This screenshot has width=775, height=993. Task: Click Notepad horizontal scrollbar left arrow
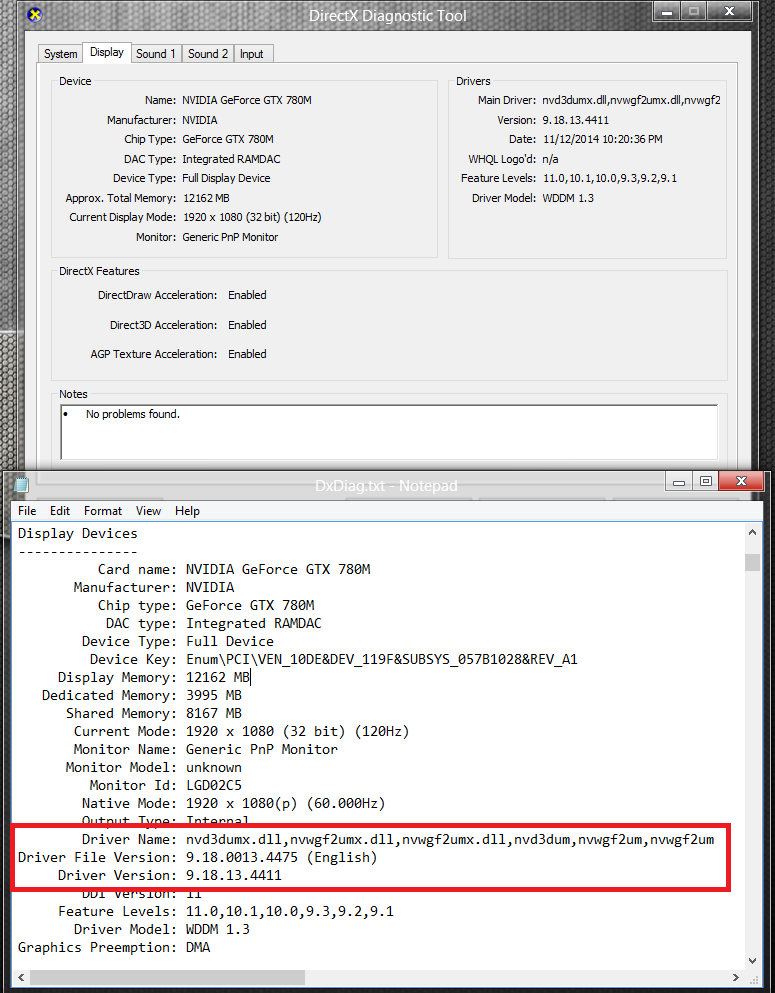(x=21, y=977)
